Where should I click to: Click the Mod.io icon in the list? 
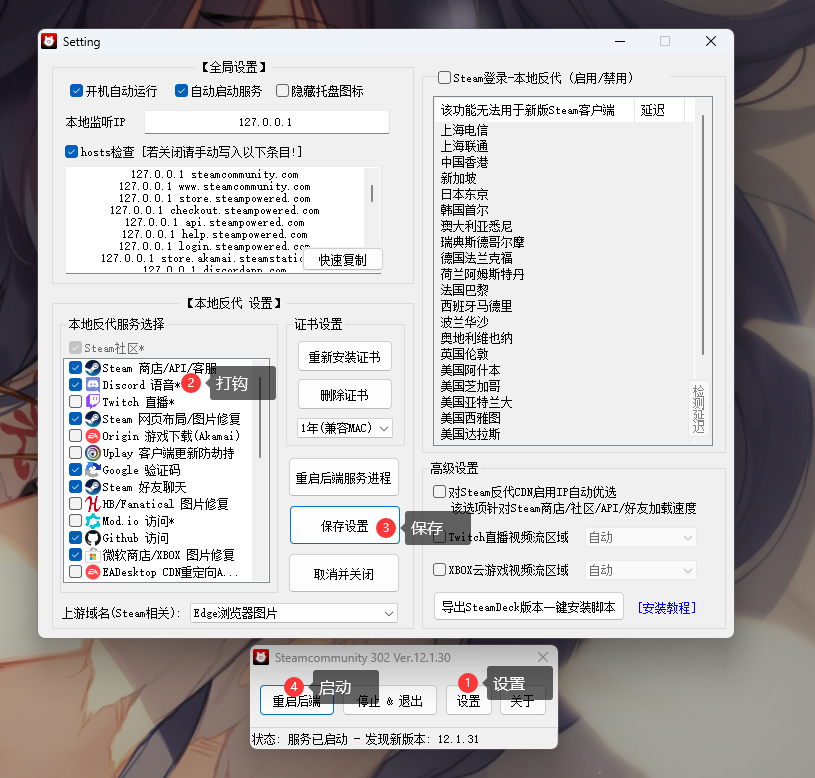[x=90, y=520]
